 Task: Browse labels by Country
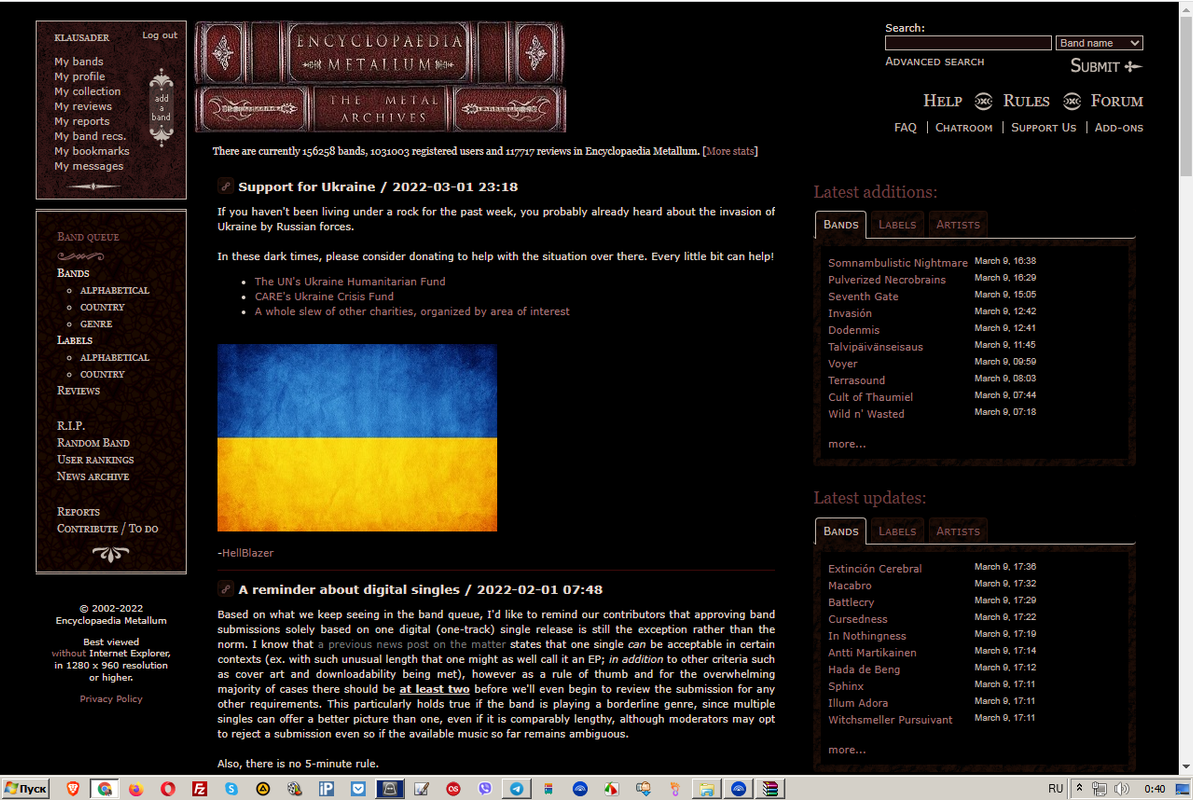pos(102,374)
